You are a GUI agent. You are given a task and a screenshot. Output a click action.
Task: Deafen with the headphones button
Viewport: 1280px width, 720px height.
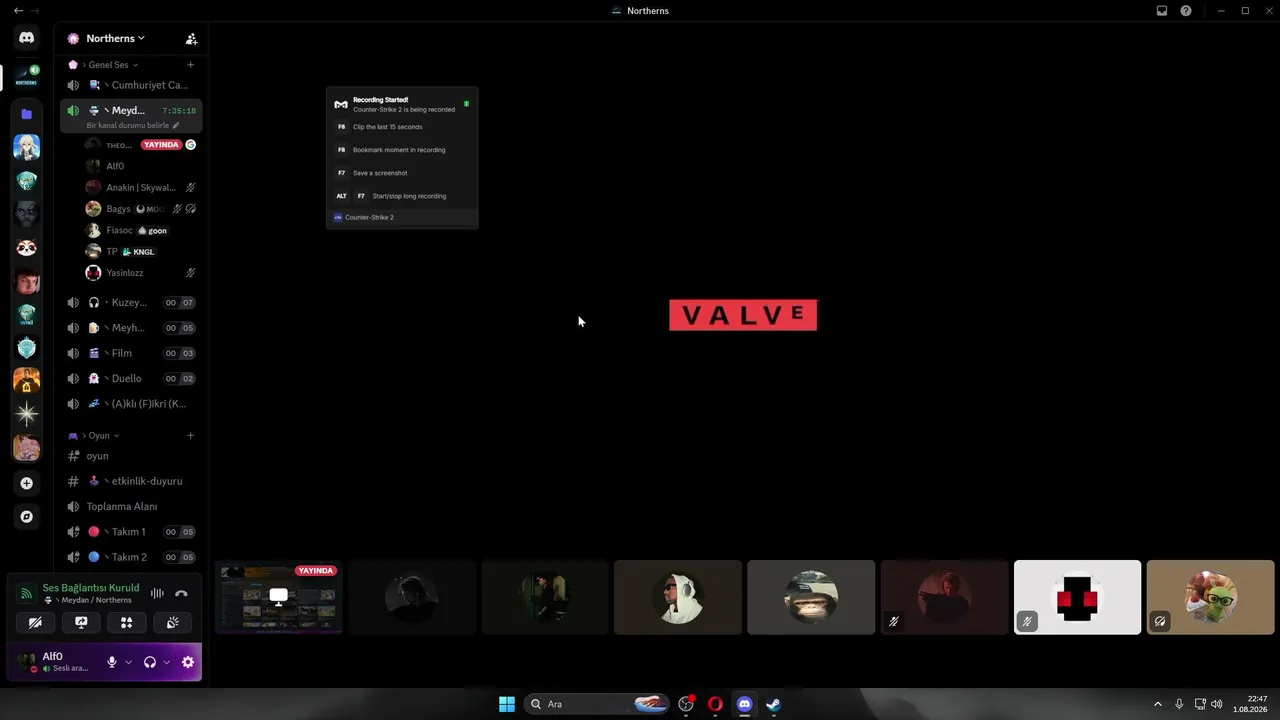point(150,662)
